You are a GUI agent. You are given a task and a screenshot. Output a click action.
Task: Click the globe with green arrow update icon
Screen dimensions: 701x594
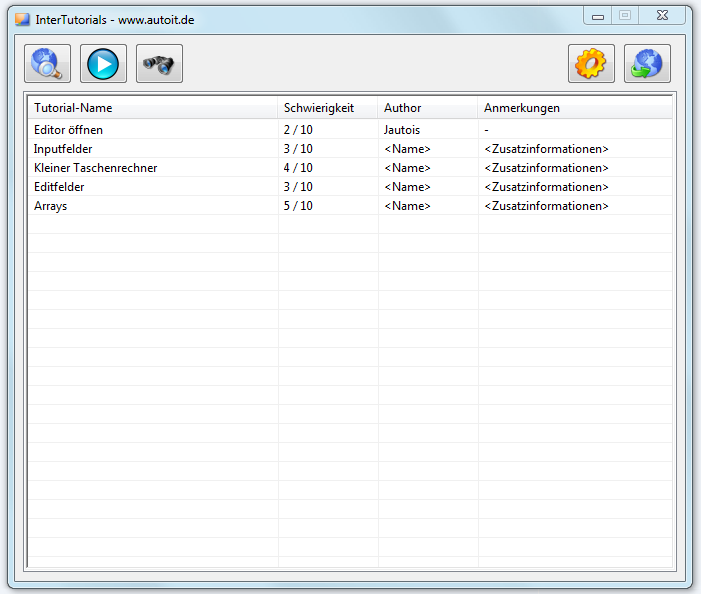point(647,64)
